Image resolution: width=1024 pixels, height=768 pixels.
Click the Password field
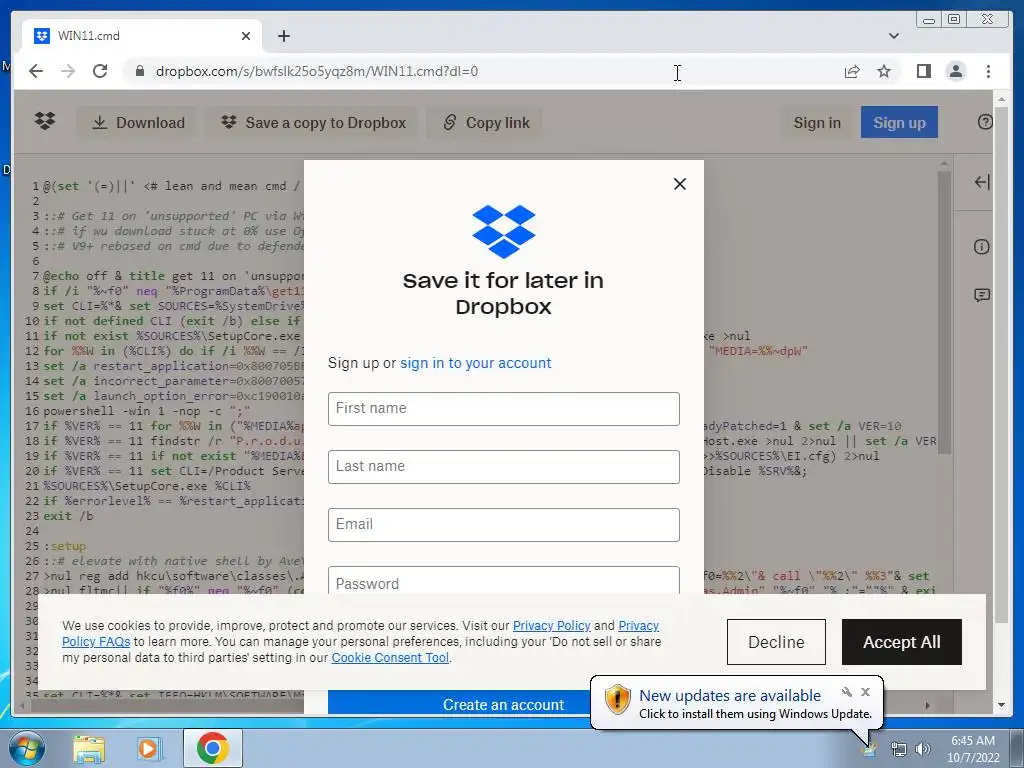click(504, 581)
